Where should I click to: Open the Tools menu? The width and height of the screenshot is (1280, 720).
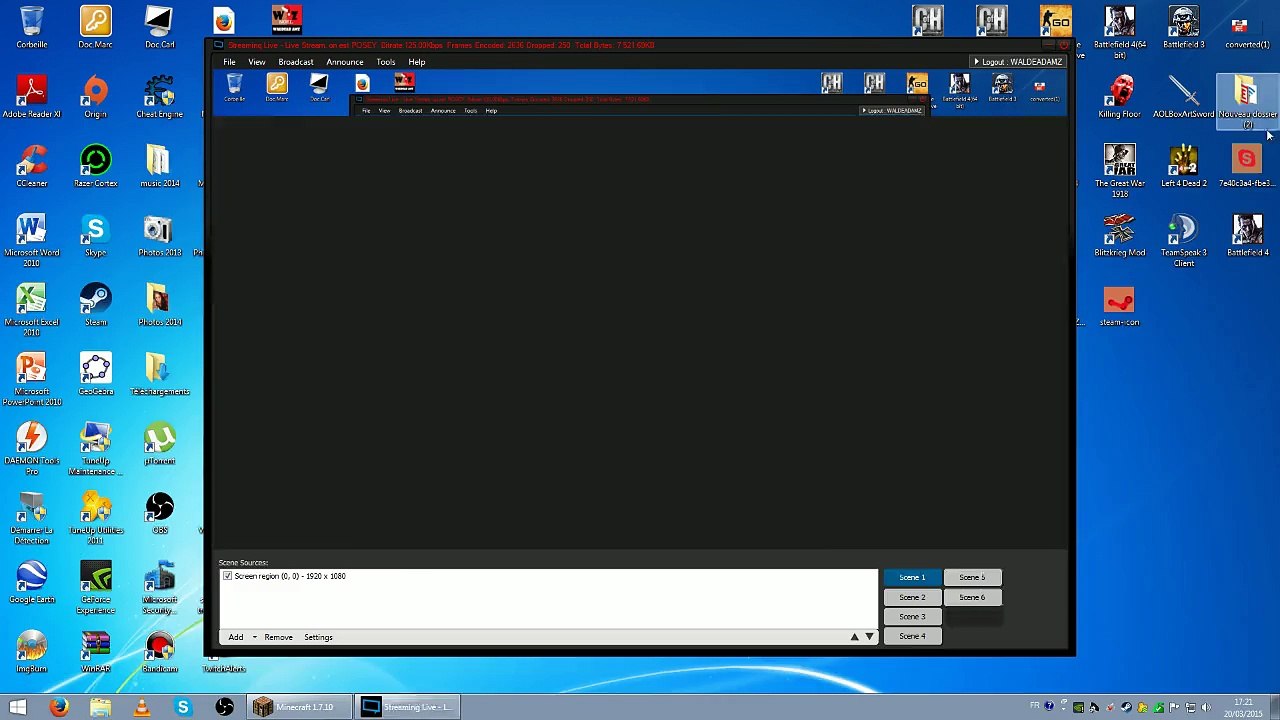pyautogui.click(x=386, y=62)
